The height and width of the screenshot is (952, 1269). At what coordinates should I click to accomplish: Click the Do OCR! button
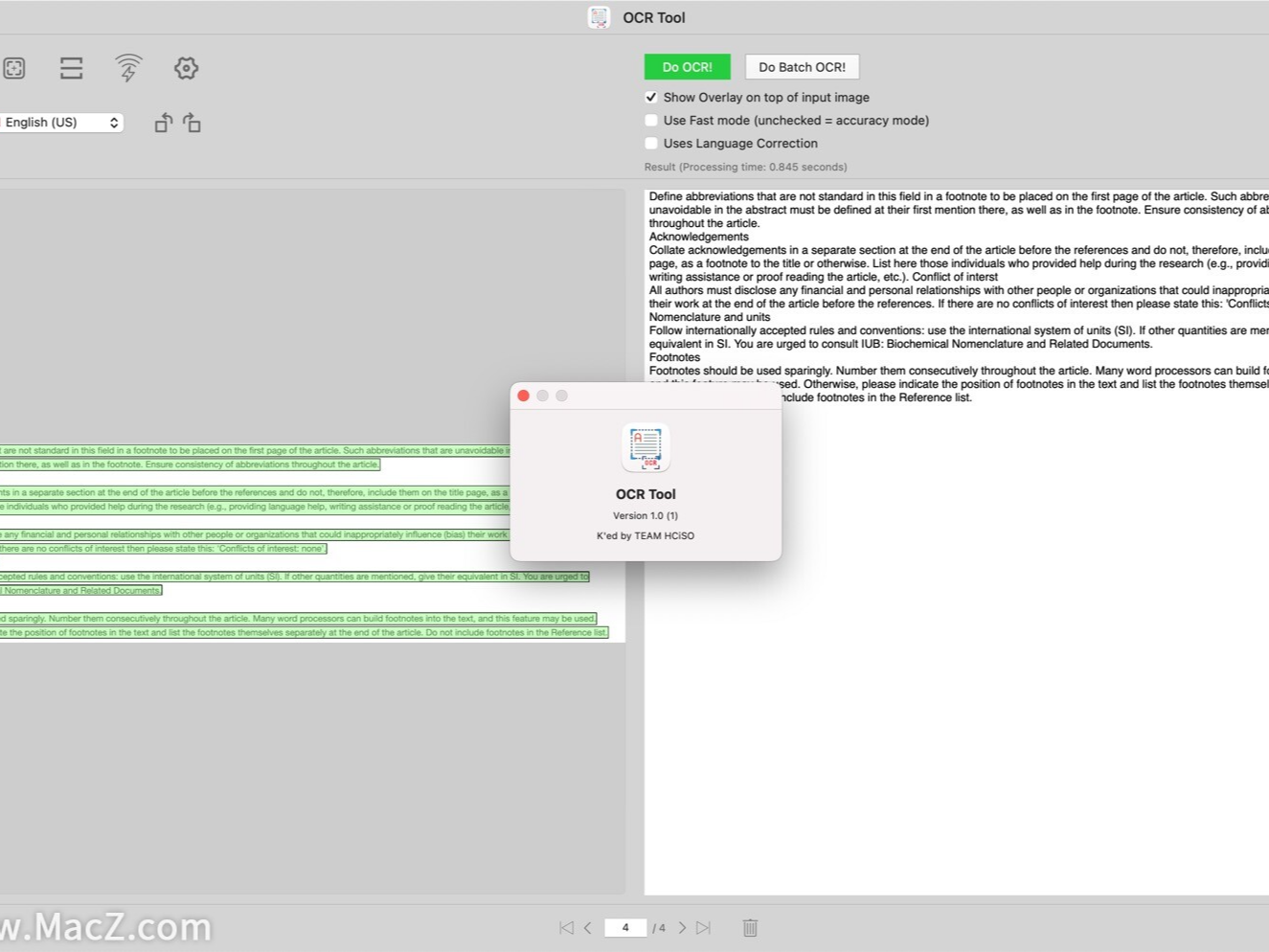click(x=687, y=66)
